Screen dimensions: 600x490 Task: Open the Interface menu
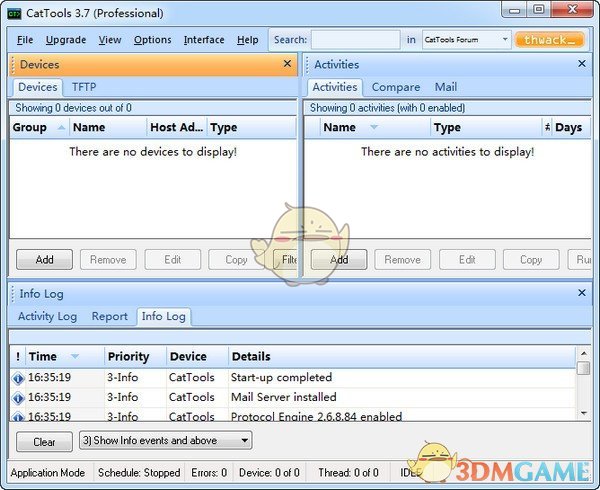pos(204,40)
